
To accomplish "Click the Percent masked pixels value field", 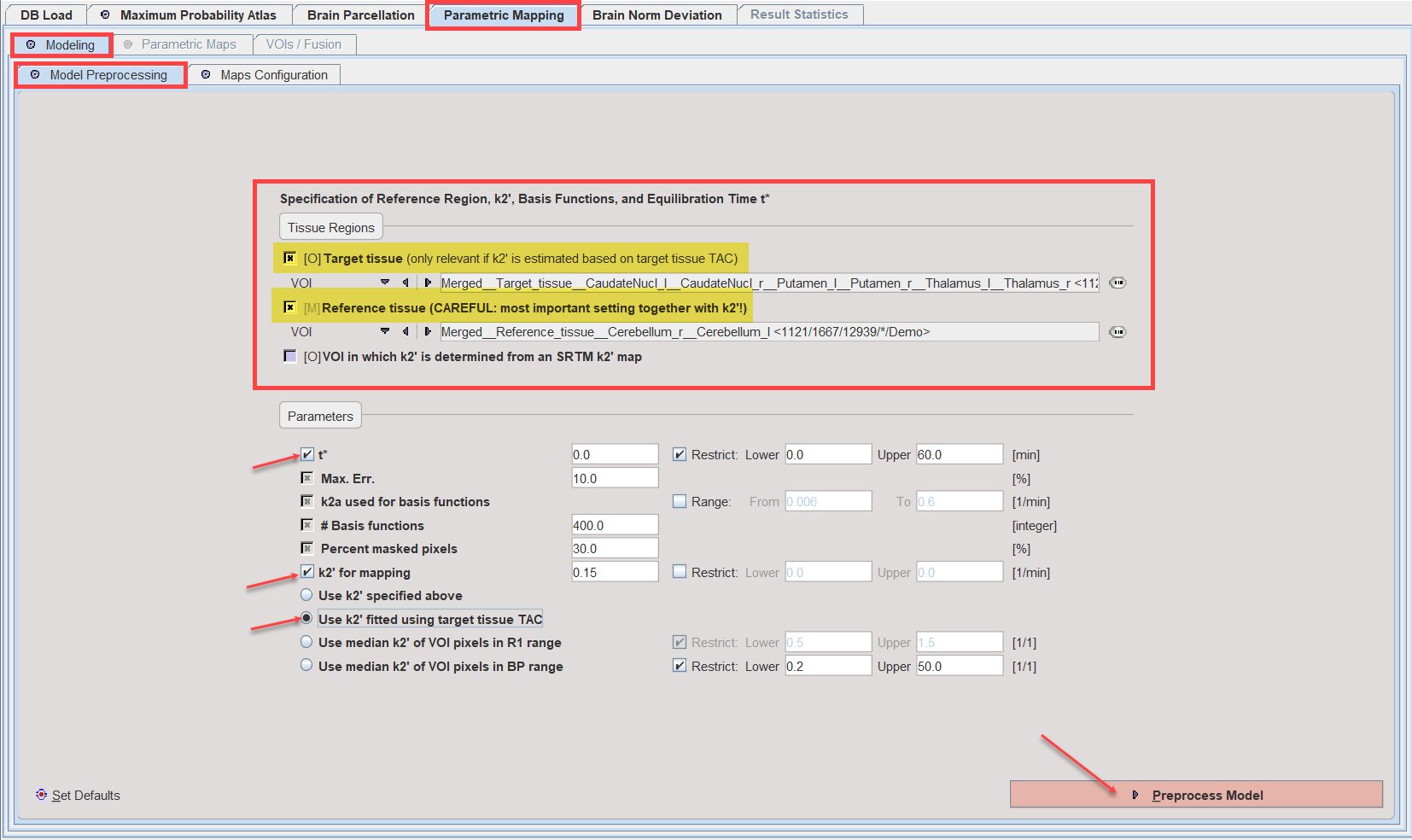I will (615, 548).
